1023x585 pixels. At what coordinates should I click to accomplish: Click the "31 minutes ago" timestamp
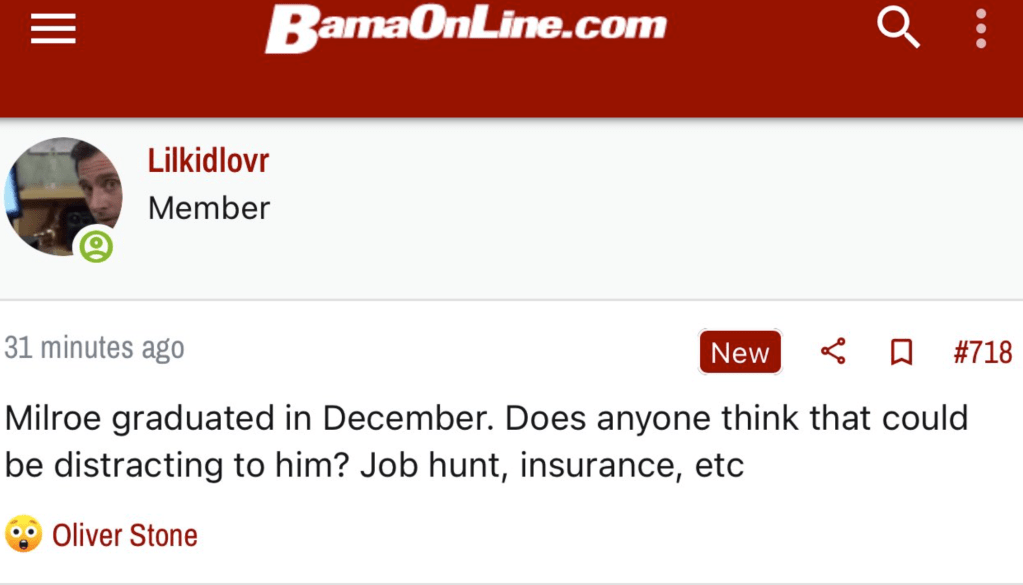tap(95, 348)
